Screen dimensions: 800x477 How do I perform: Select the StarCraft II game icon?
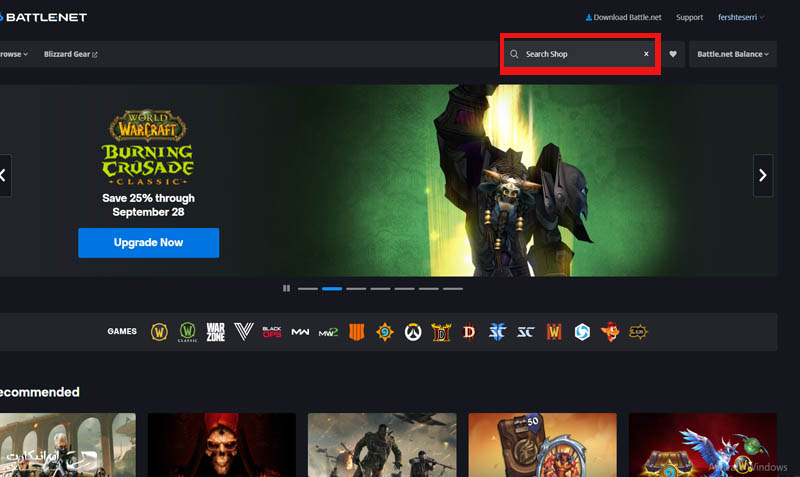[497, 332]
